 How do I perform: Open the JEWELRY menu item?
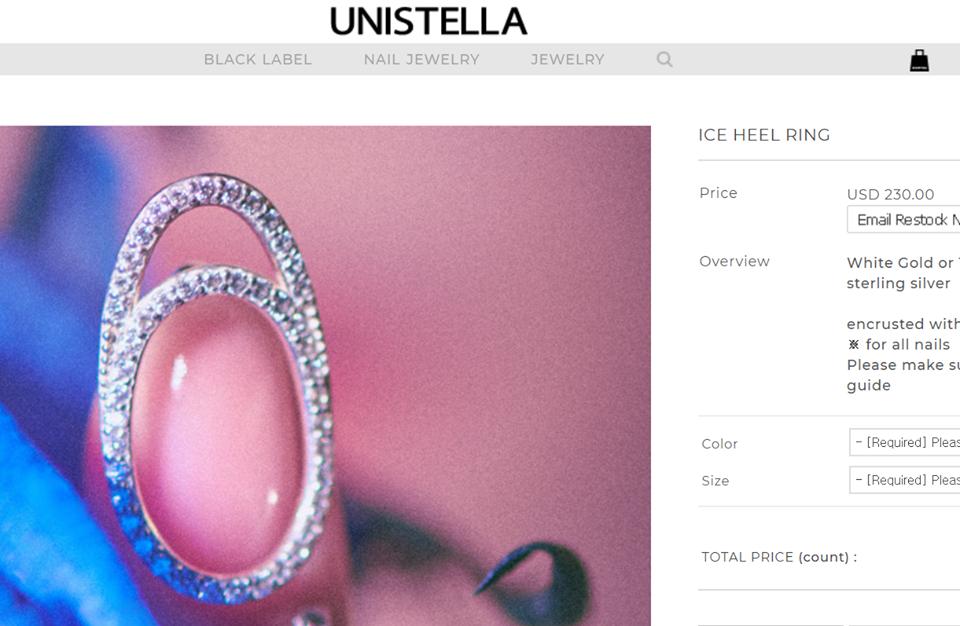click(x=568, y=59)
